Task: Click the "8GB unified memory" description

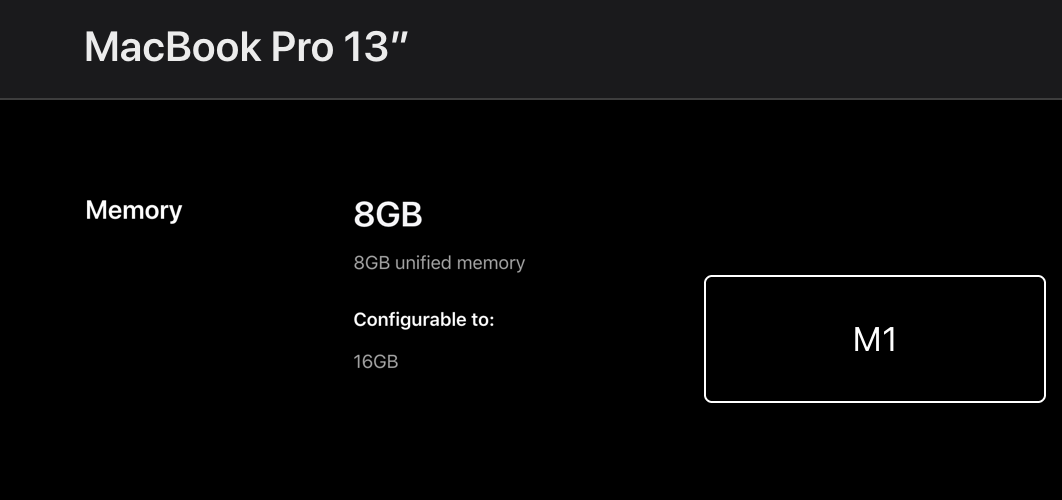Action: point(439,263)
